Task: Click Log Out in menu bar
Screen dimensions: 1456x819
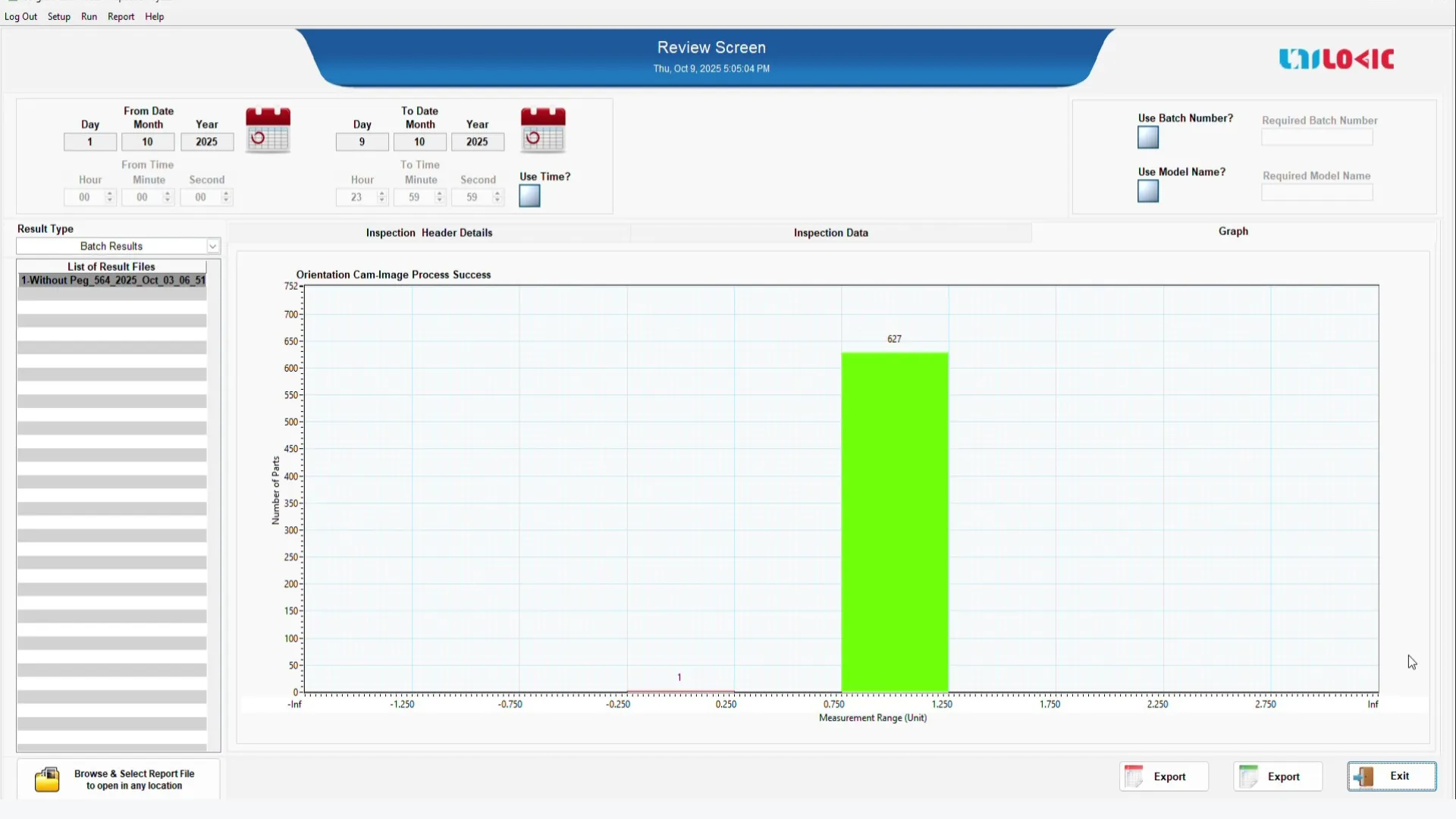Action: coord(20,17)
